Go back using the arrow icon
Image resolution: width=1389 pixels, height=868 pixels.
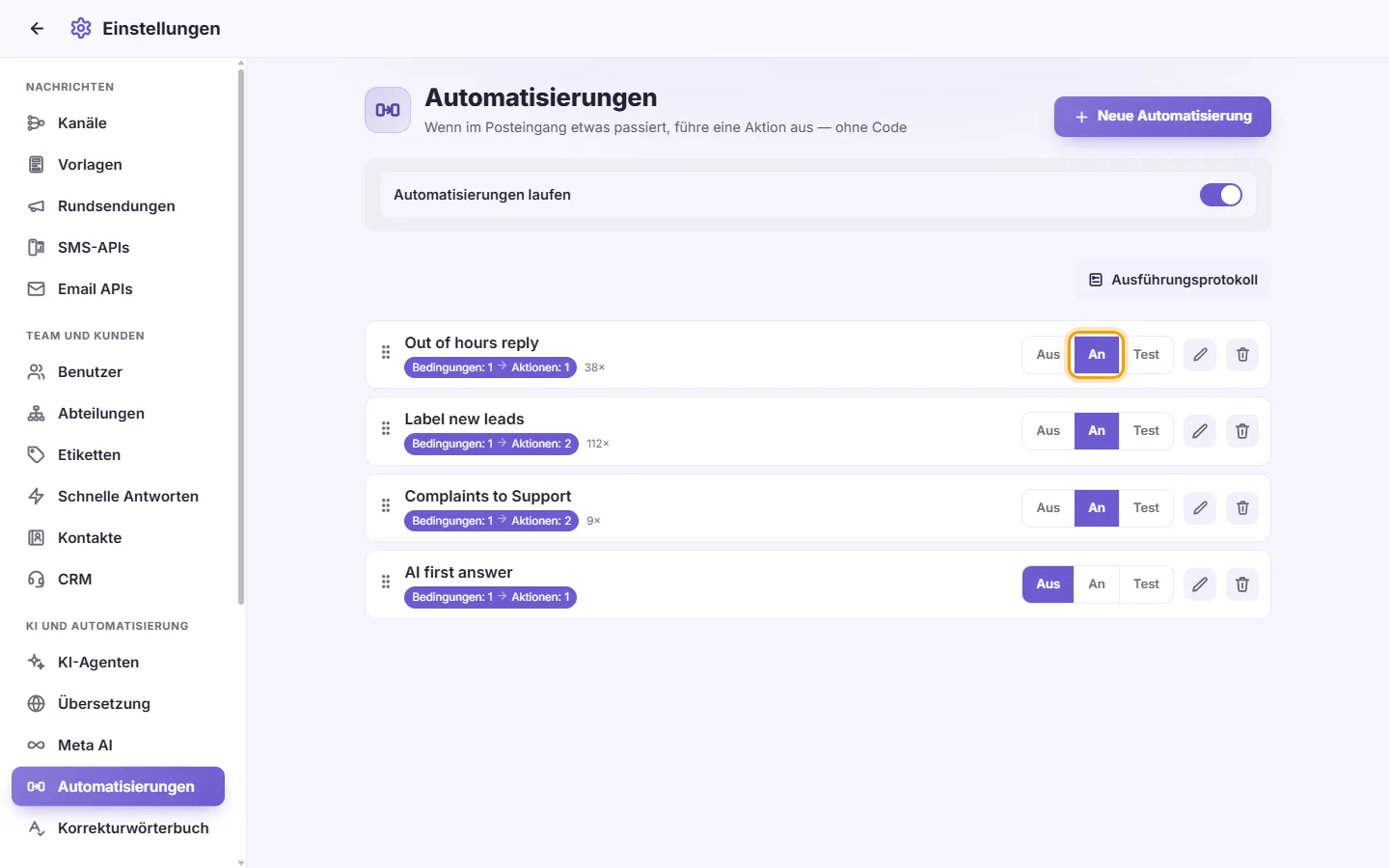(37, 29)
